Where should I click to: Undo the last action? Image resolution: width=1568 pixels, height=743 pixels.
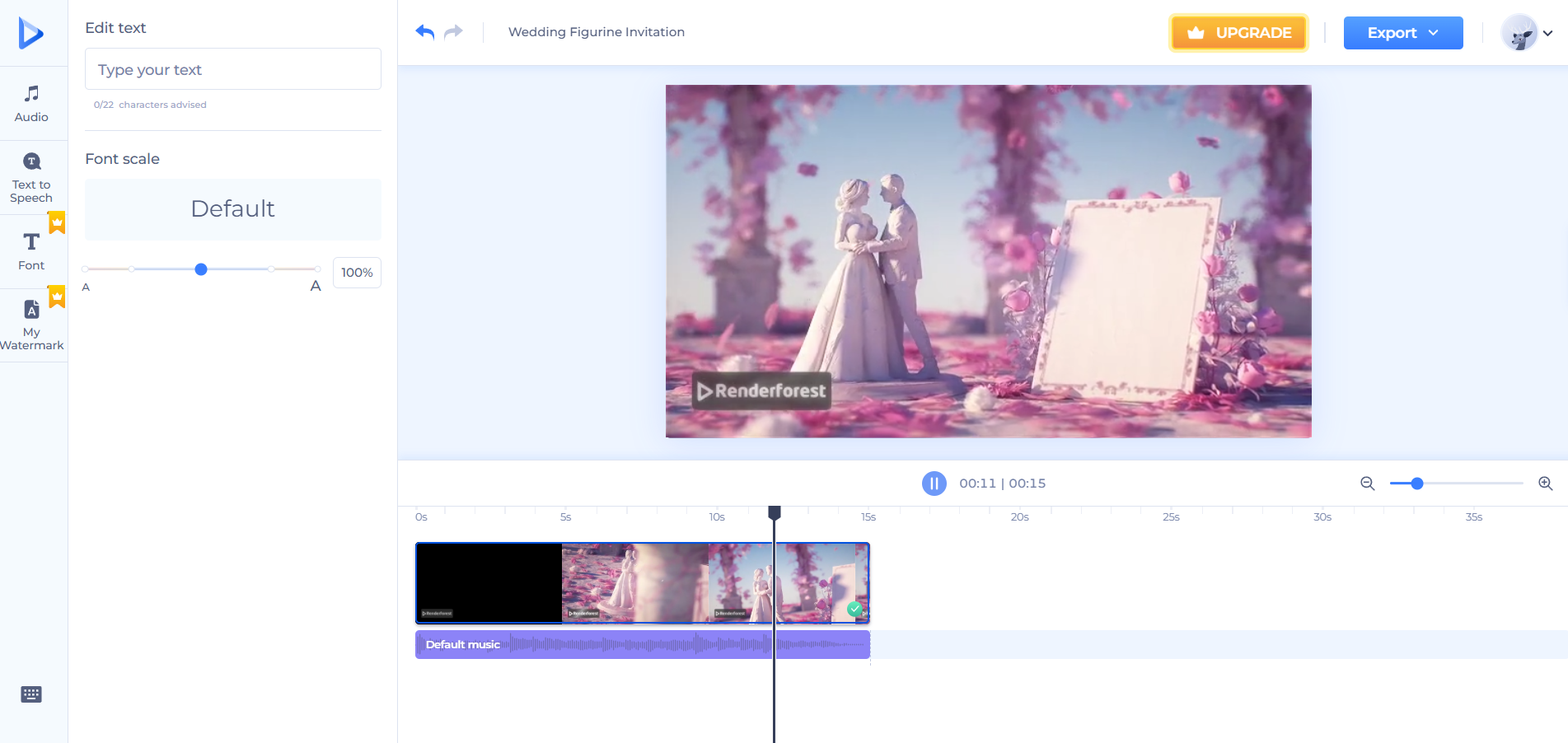point(424,31)
